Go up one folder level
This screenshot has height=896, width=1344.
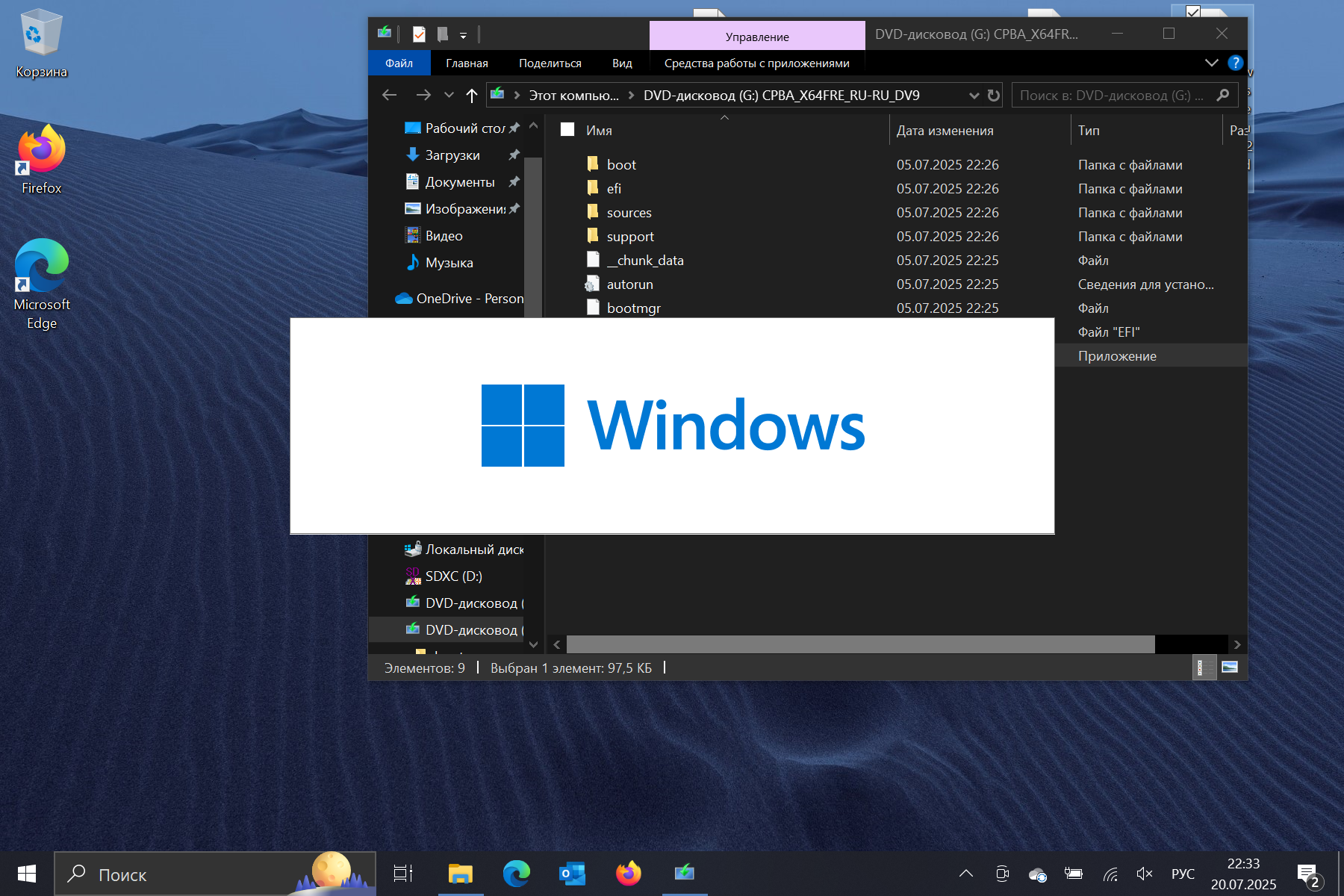(471, 95)
